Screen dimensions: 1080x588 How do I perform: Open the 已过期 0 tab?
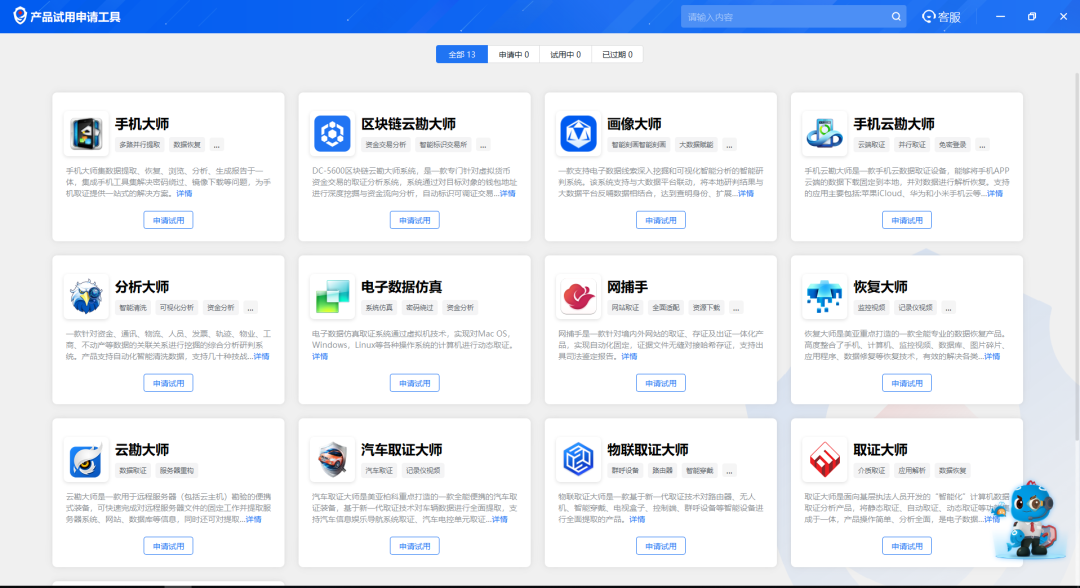617,54
